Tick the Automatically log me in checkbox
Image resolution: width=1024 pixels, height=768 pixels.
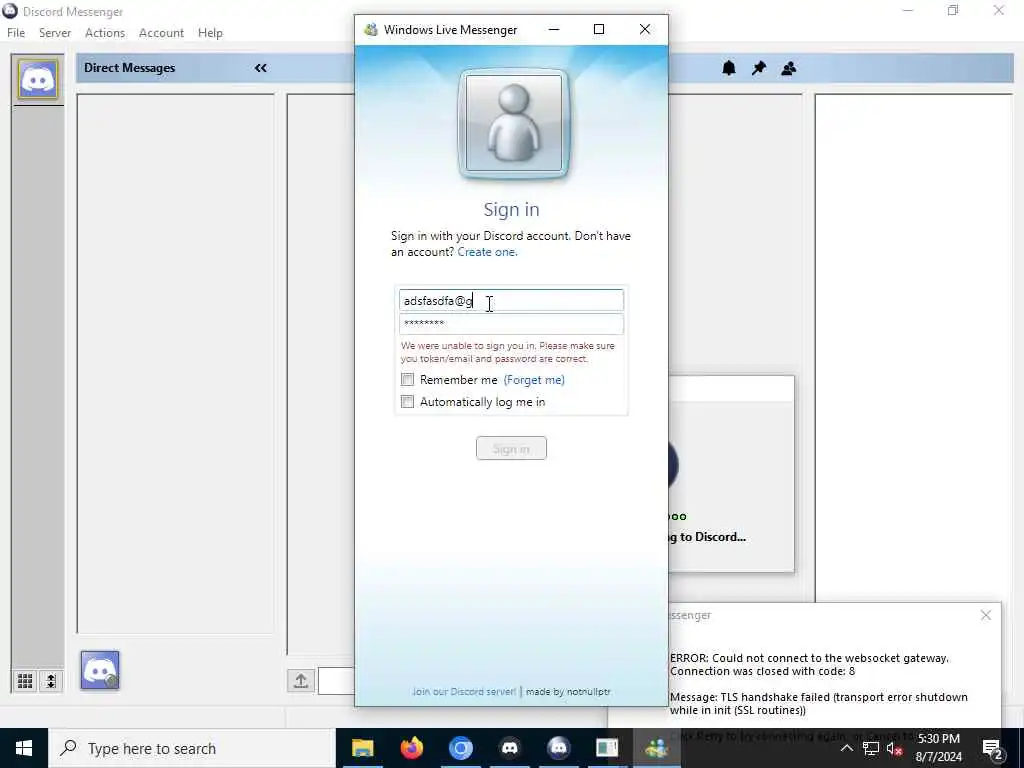pyautogui.click(x=408, y=402)
